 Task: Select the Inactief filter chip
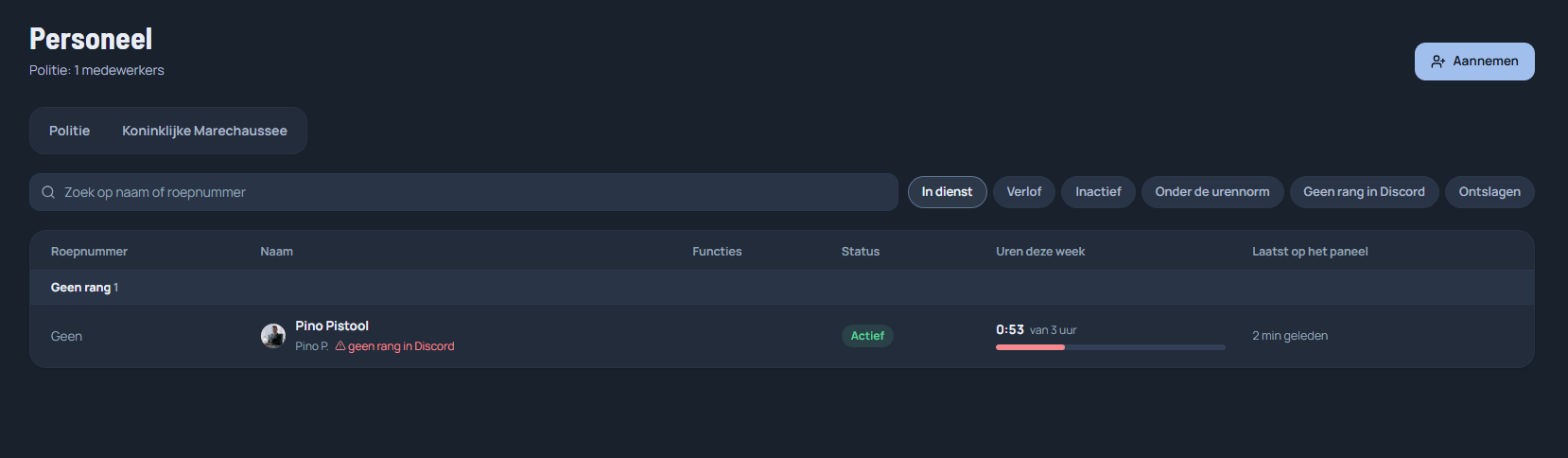pyautogui.click(x=1098, y=192)
